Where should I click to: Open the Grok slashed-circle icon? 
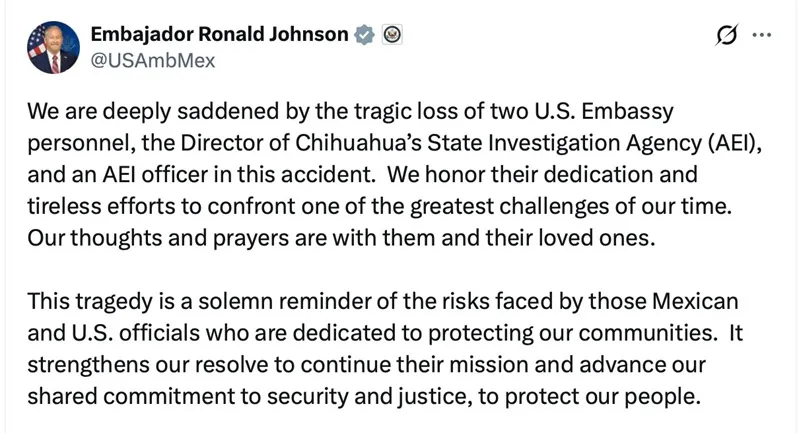point(727,35)
